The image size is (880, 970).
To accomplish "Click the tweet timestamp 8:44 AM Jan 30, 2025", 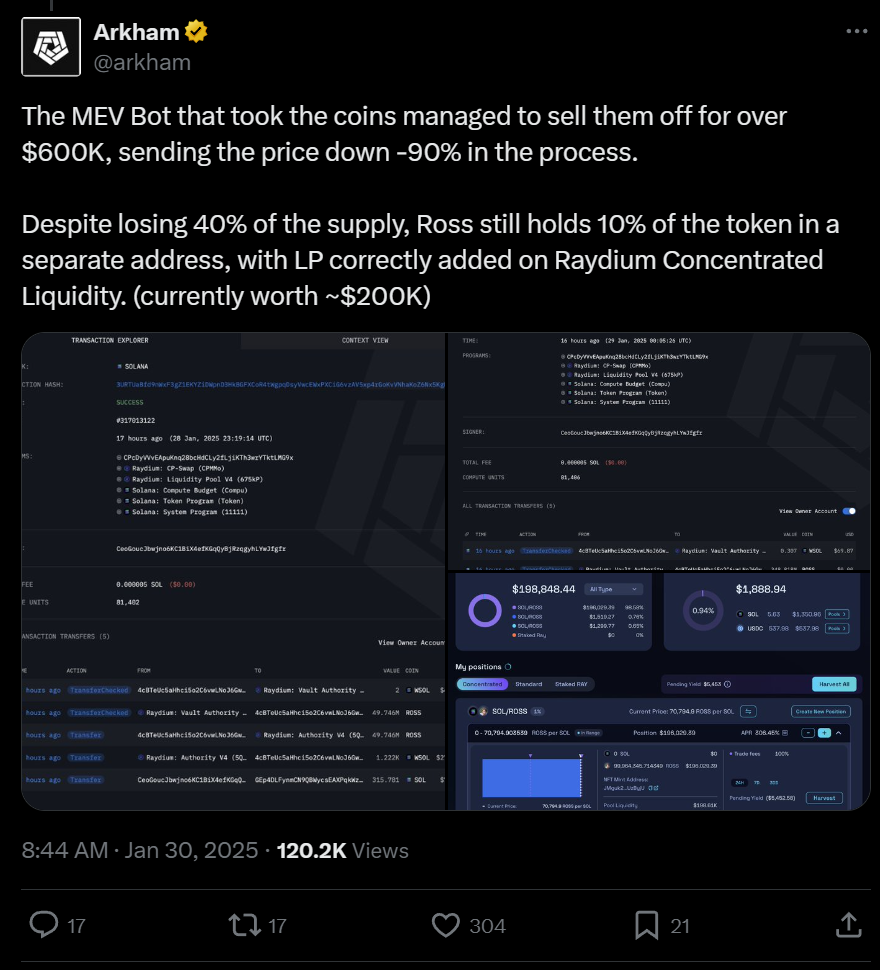I will point(140,851).
